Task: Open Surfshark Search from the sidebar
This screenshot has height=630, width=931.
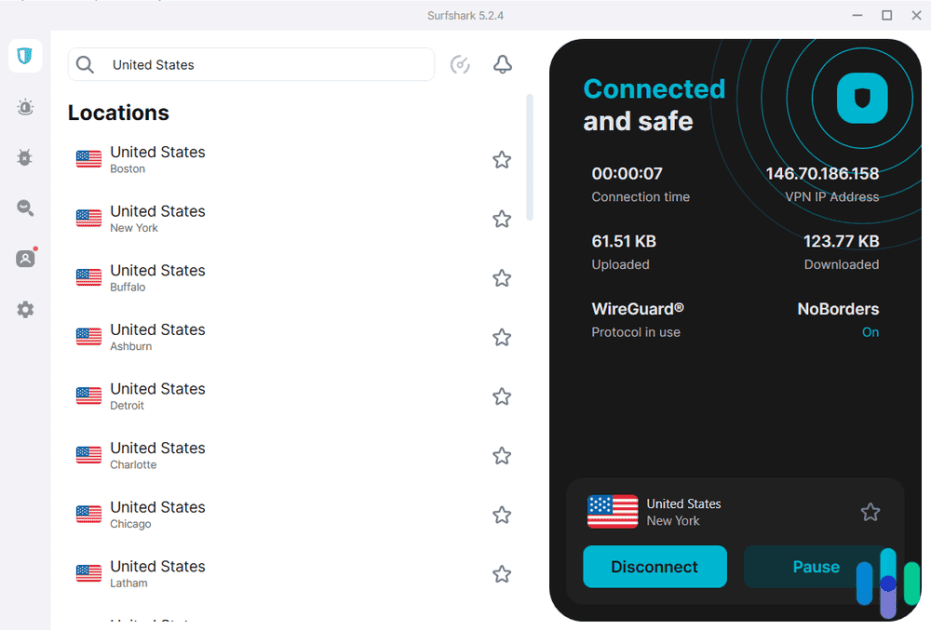Action: coord(24,208)
